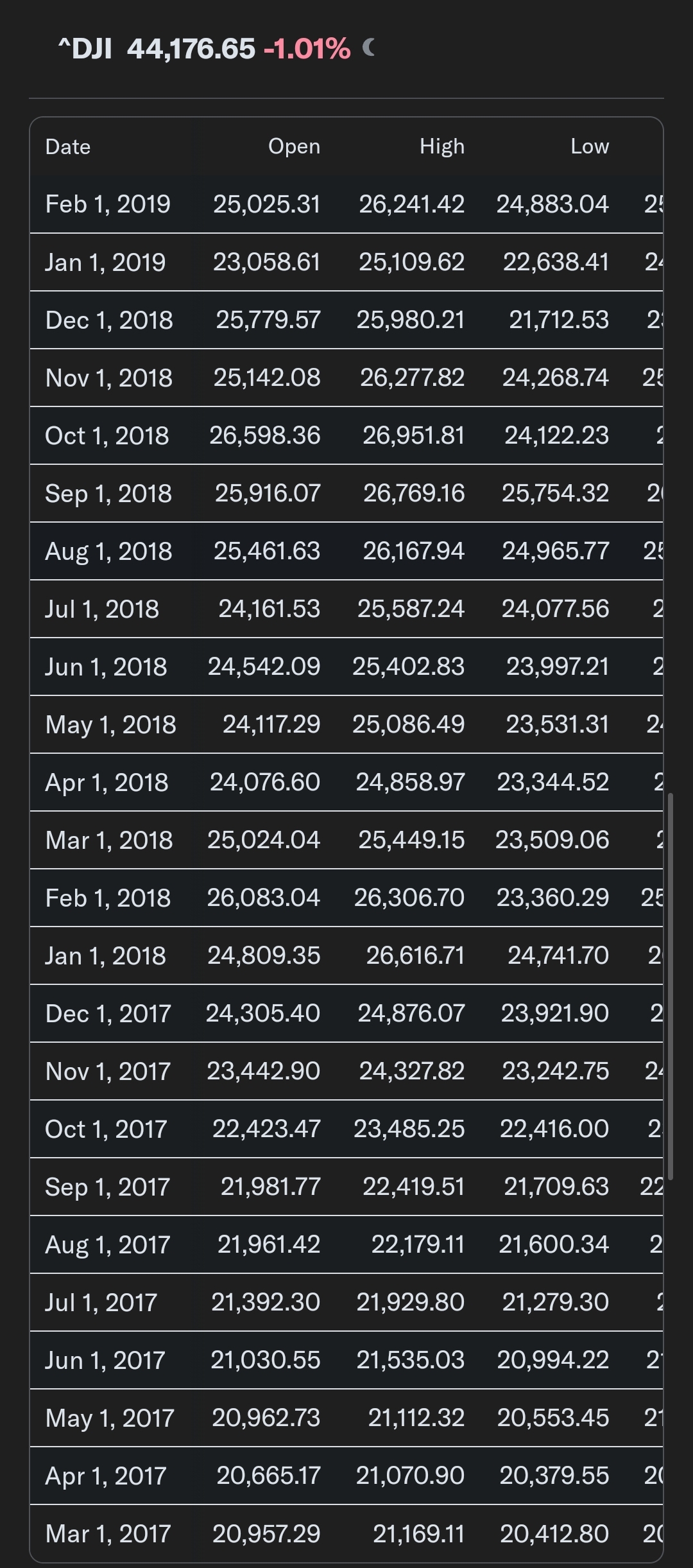Click the table's vertical scrollbar thumb
The width and height of the screenshot is (693, 1568).
671,987
